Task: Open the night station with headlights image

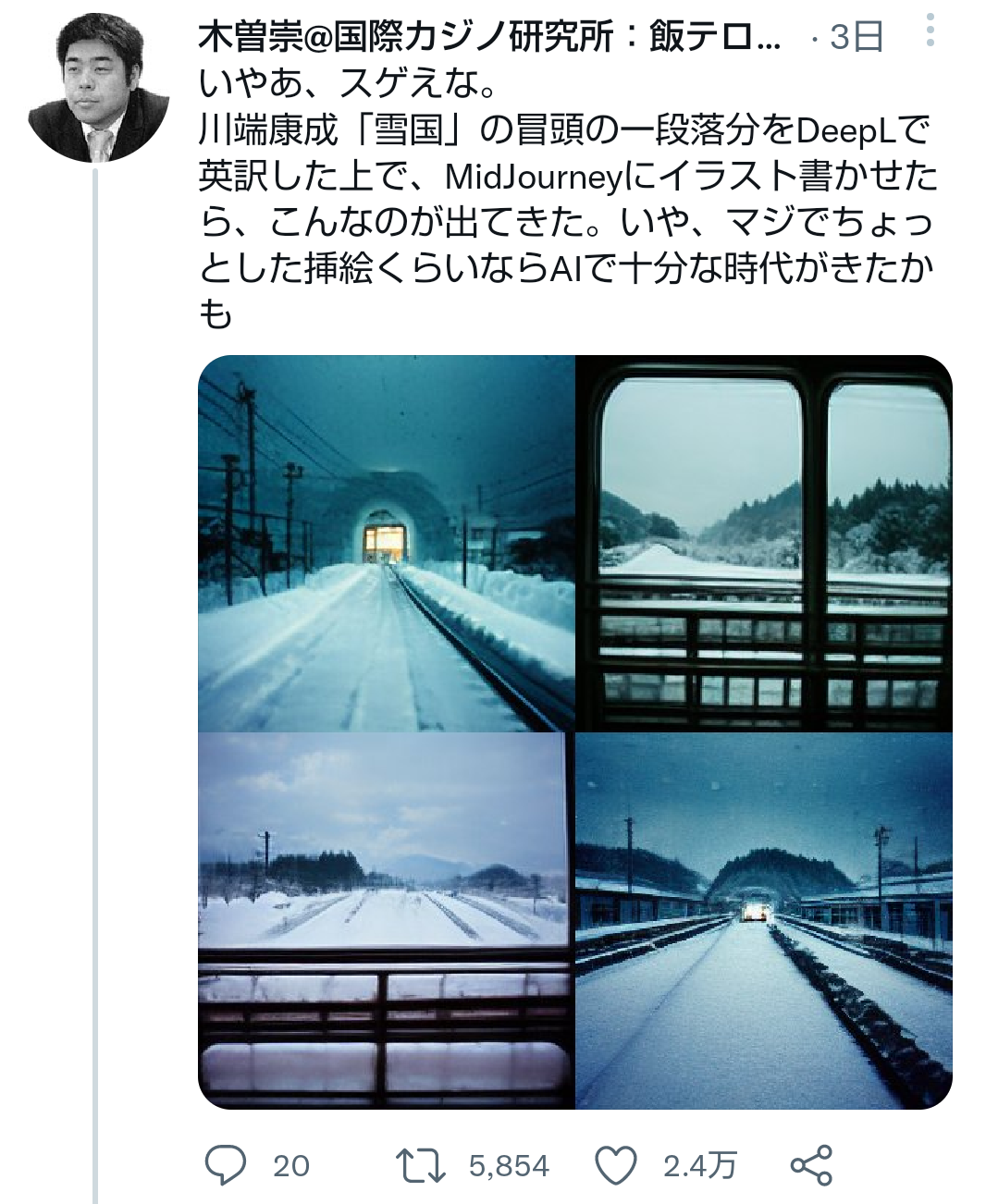Action: [x=764, y=921]
